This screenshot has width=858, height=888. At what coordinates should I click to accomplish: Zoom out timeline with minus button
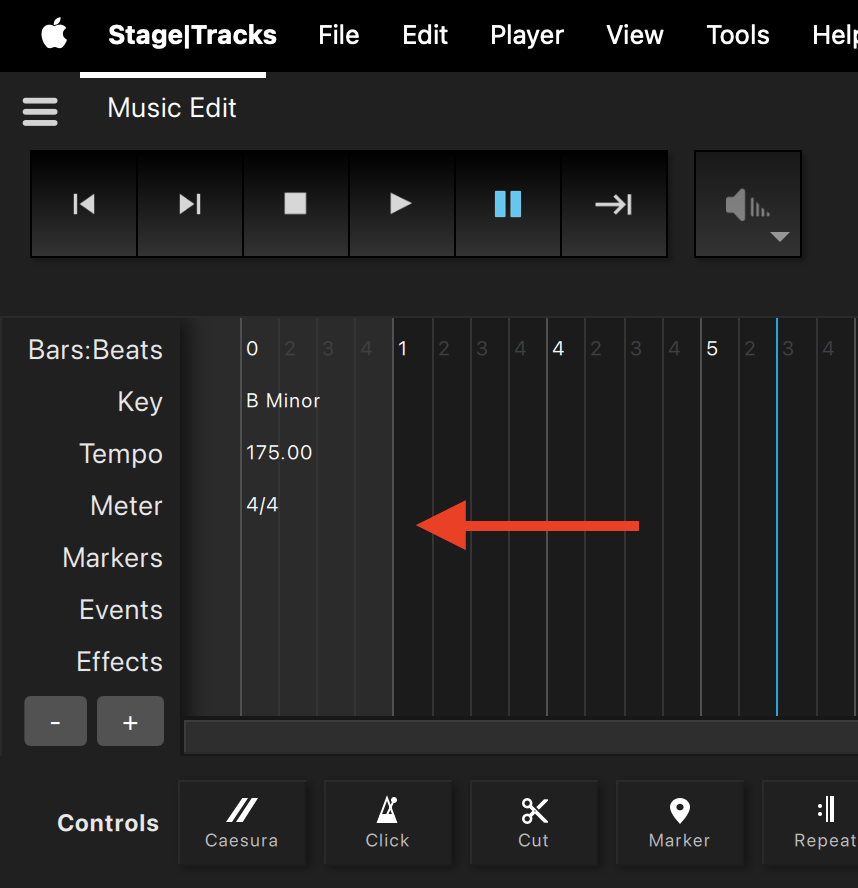(56, 721)
